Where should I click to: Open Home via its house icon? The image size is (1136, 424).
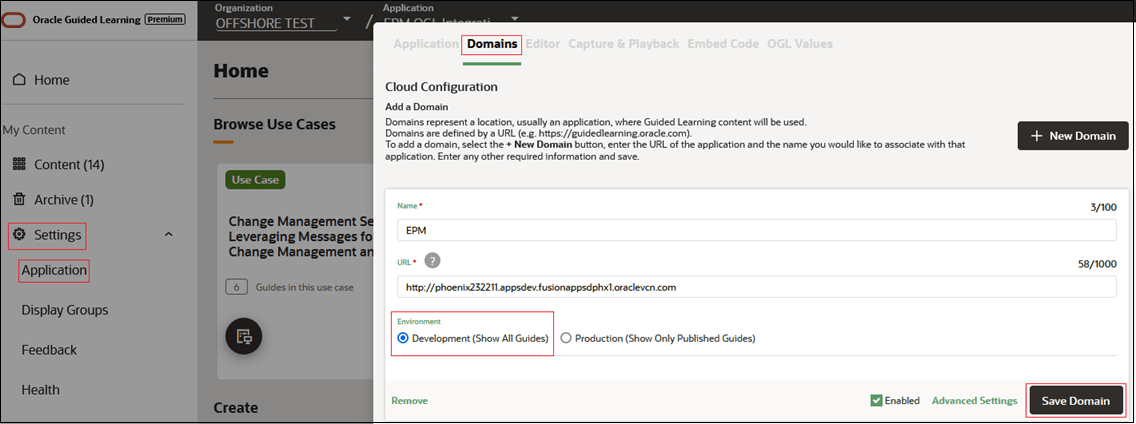(20, 80)
